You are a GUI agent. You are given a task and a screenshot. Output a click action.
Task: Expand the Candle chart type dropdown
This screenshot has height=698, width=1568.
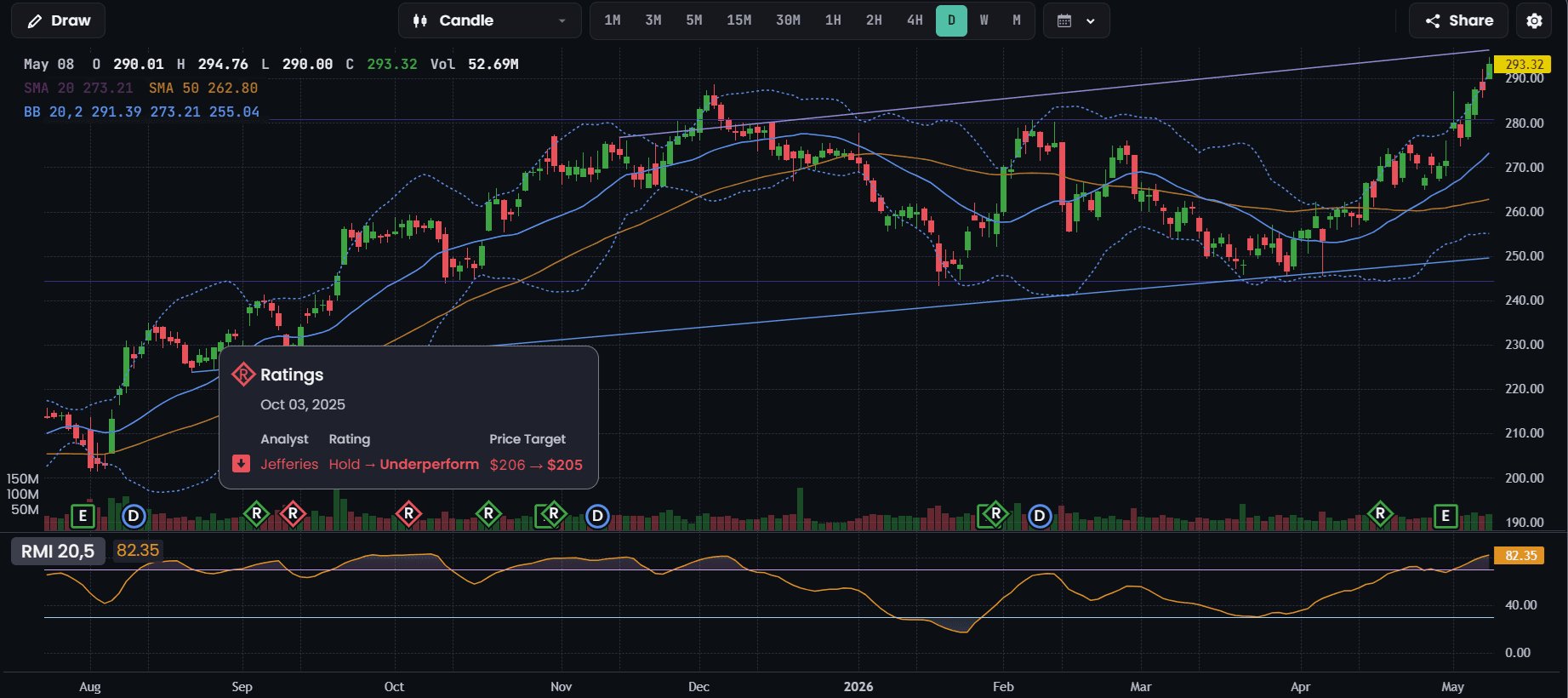pos(490,20)
